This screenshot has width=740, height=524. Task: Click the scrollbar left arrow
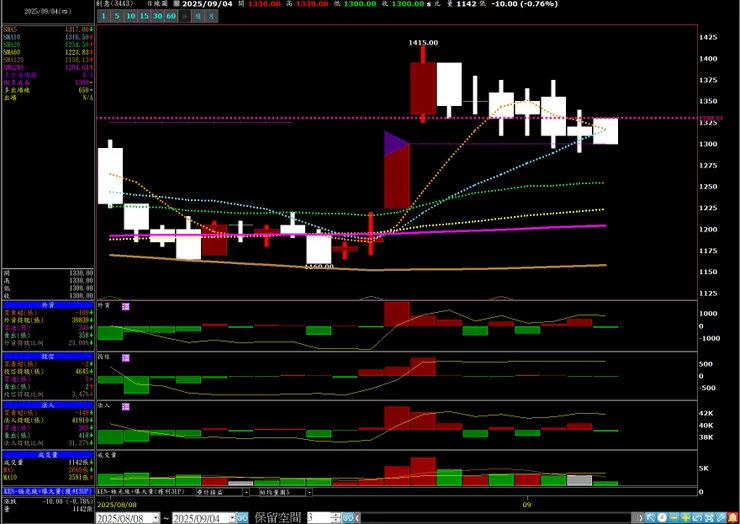(x=358, y=518)
